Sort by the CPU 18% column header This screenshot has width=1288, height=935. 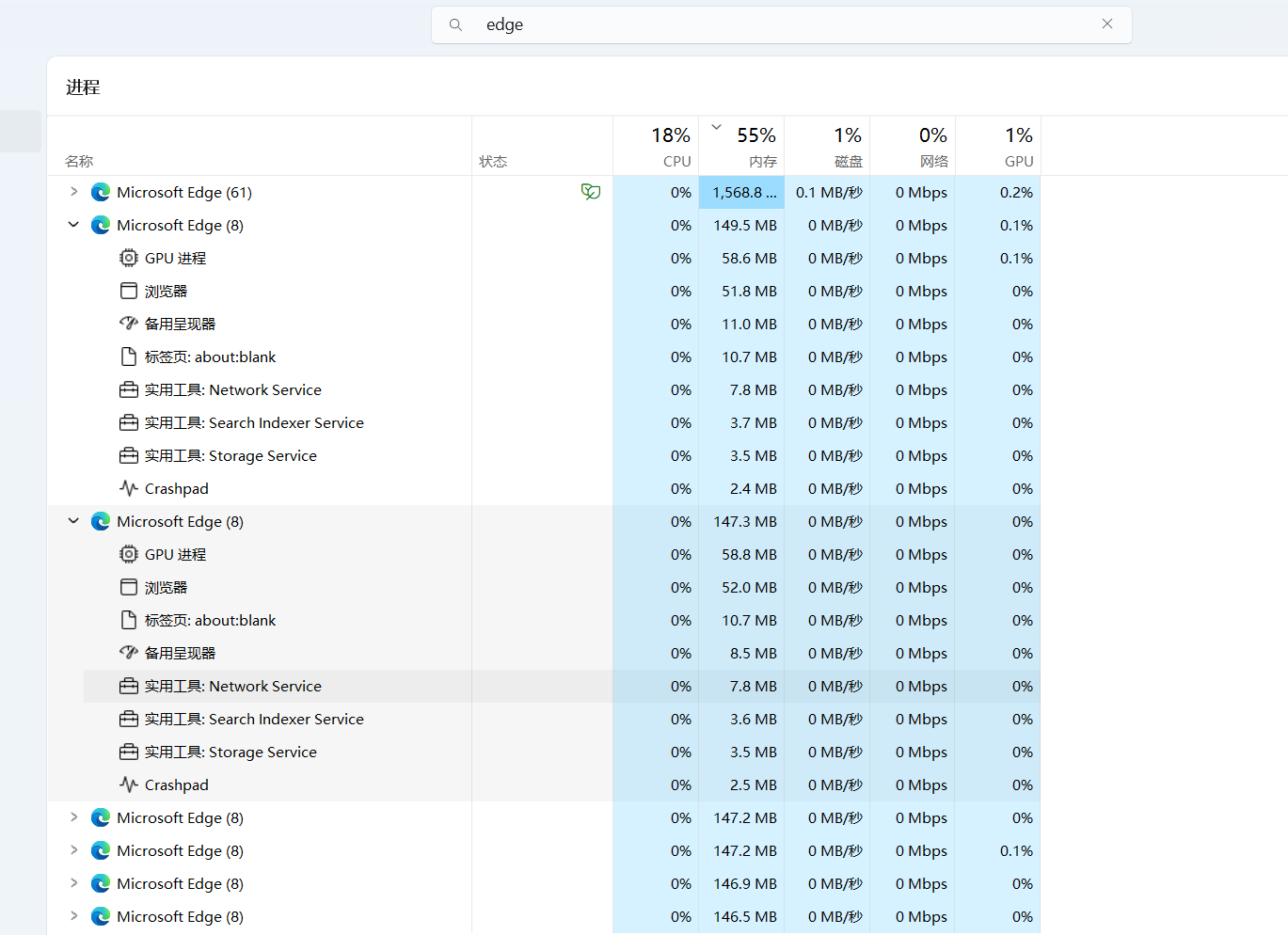click(x=656, y=146)
